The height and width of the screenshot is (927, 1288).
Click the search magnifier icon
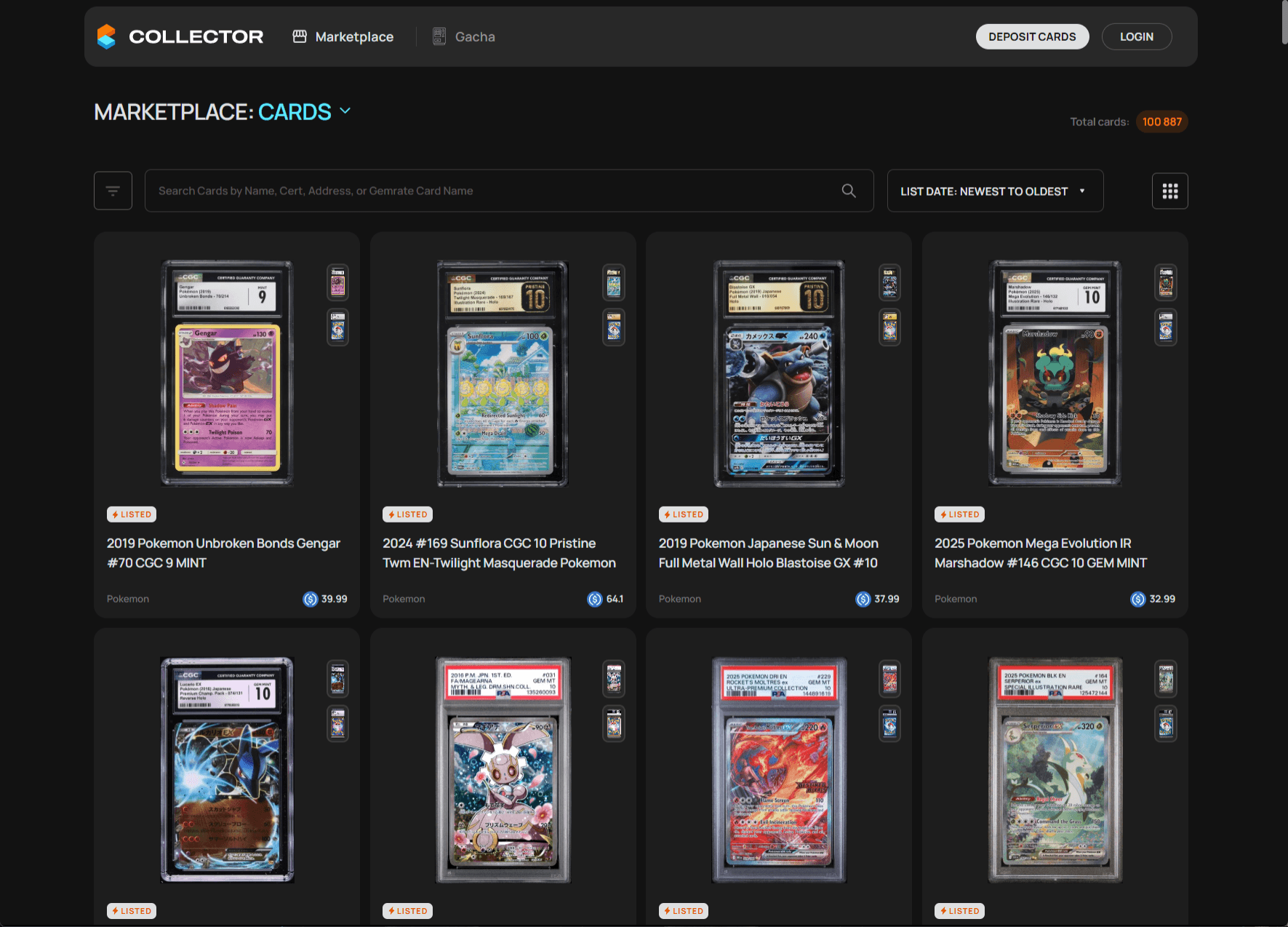click(849, 191)
